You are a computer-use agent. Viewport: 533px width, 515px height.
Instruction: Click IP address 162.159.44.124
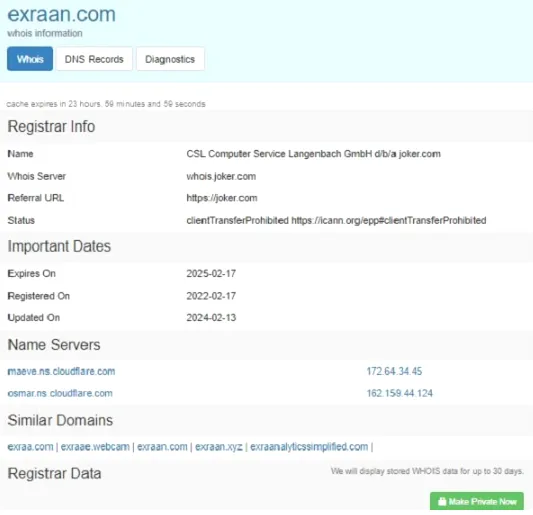pyautogui.click(x=399, y=393)
